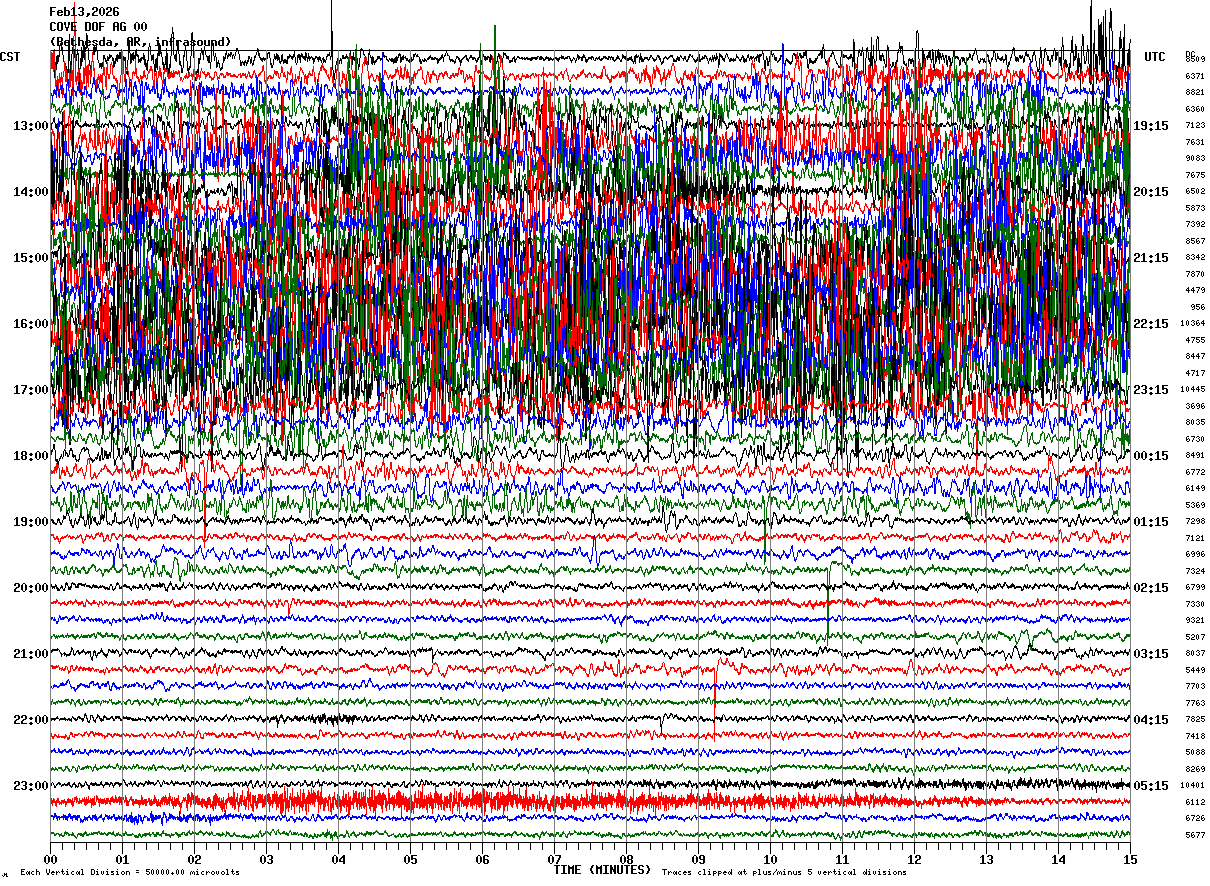
Task: Click the DC offset value 6502
Action: click(x=1195, y=191)
